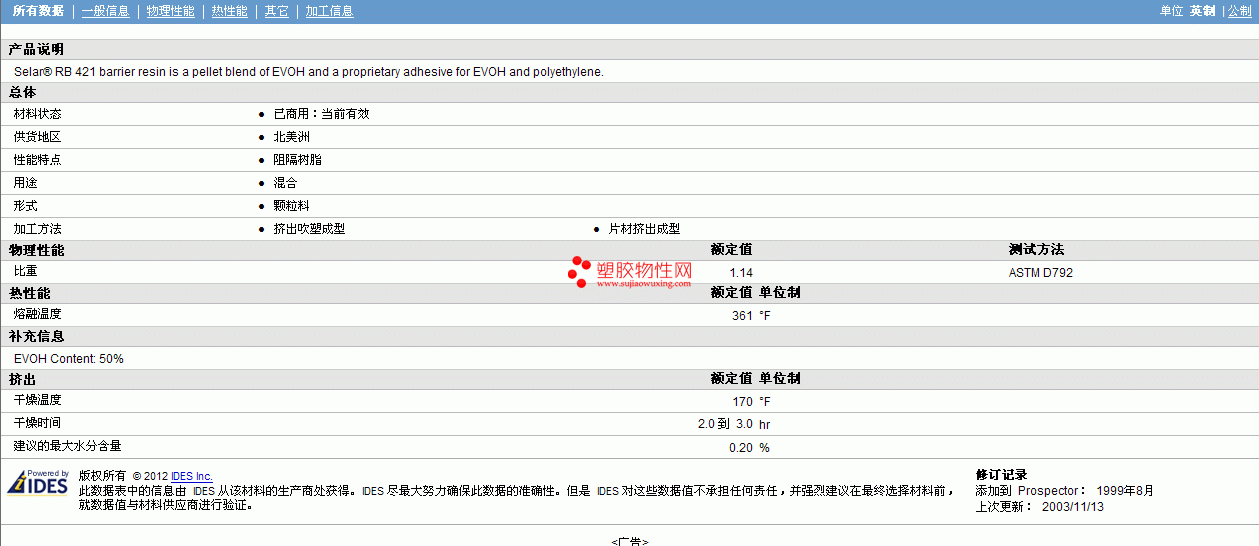Click the 供货地区 row label

pos(37,137)
